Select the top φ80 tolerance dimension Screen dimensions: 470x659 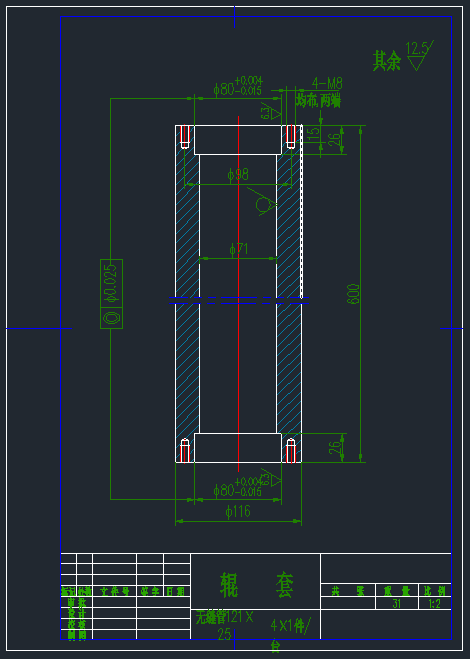click(x=238, y=87)
